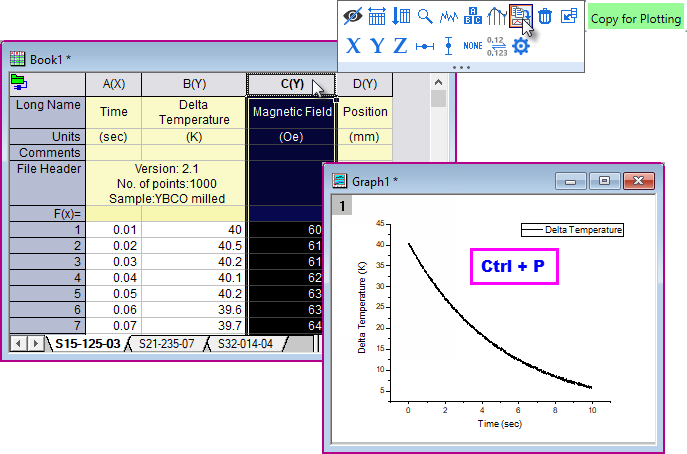Select row 1 header
Image resolution: width=687 pixels, height=454 pixels.
click(48, 230)
